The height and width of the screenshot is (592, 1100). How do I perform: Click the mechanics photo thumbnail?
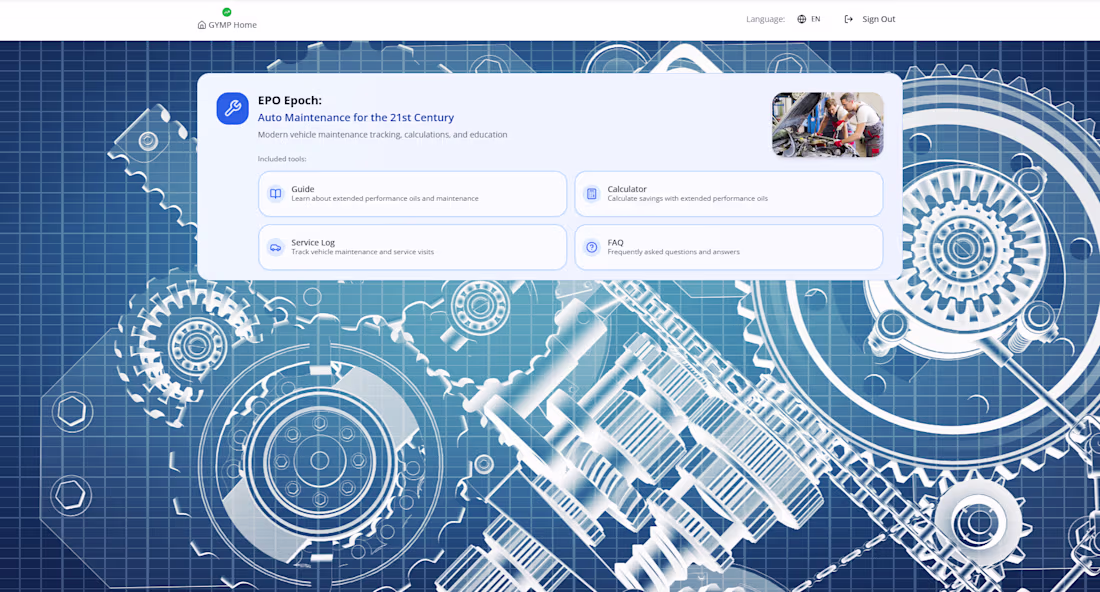click(x=828, y=124)
